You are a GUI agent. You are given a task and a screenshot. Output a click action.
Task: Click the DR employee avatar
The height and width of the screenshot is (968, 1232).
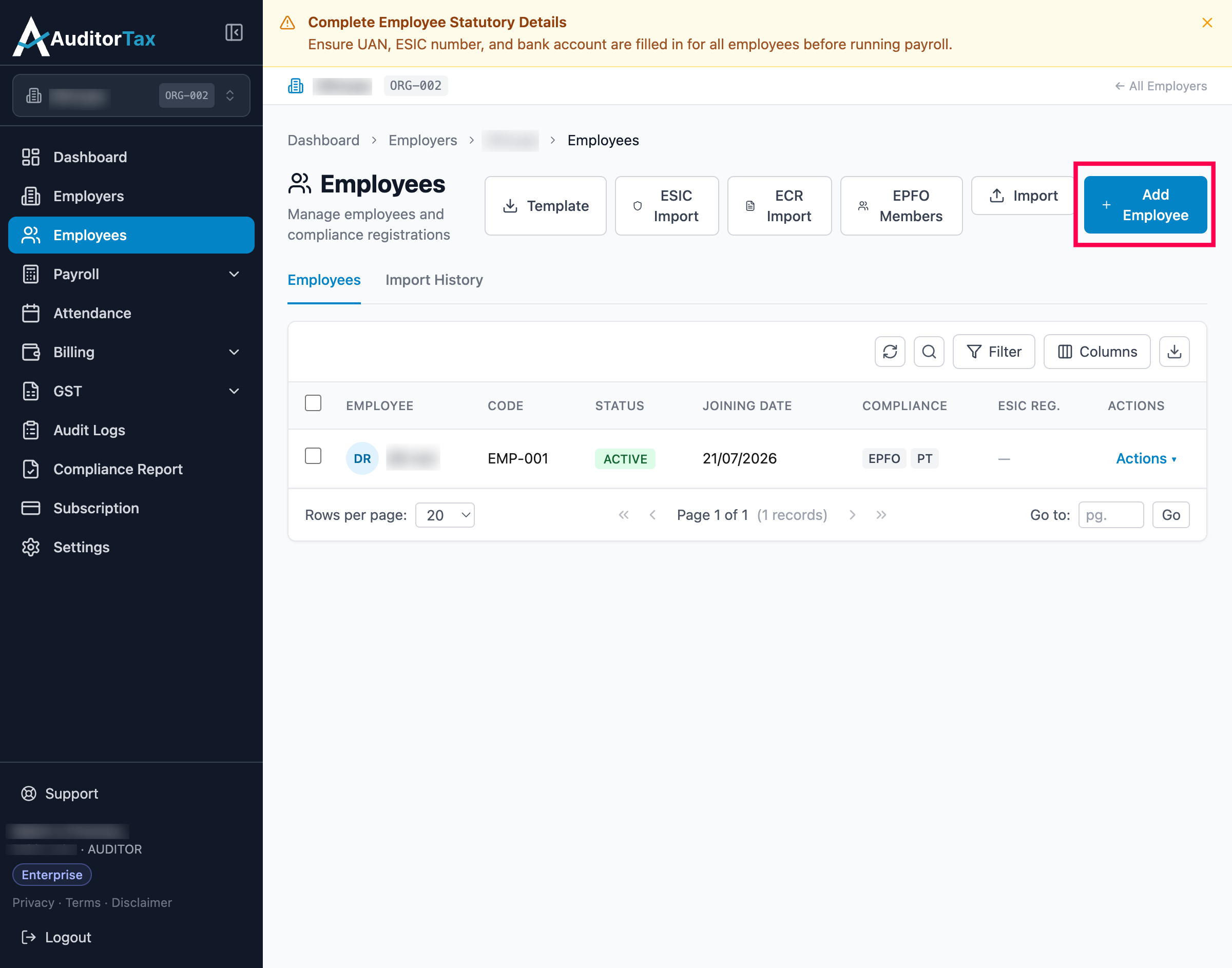pos(362,458)
